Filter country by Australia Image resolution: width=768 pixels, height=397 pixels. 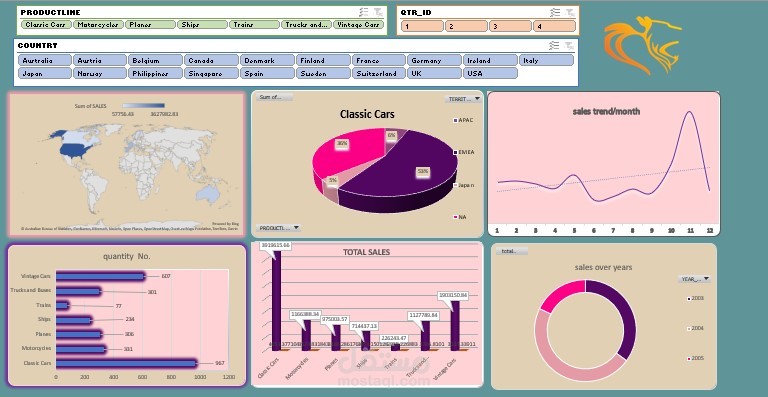[45, 60]
